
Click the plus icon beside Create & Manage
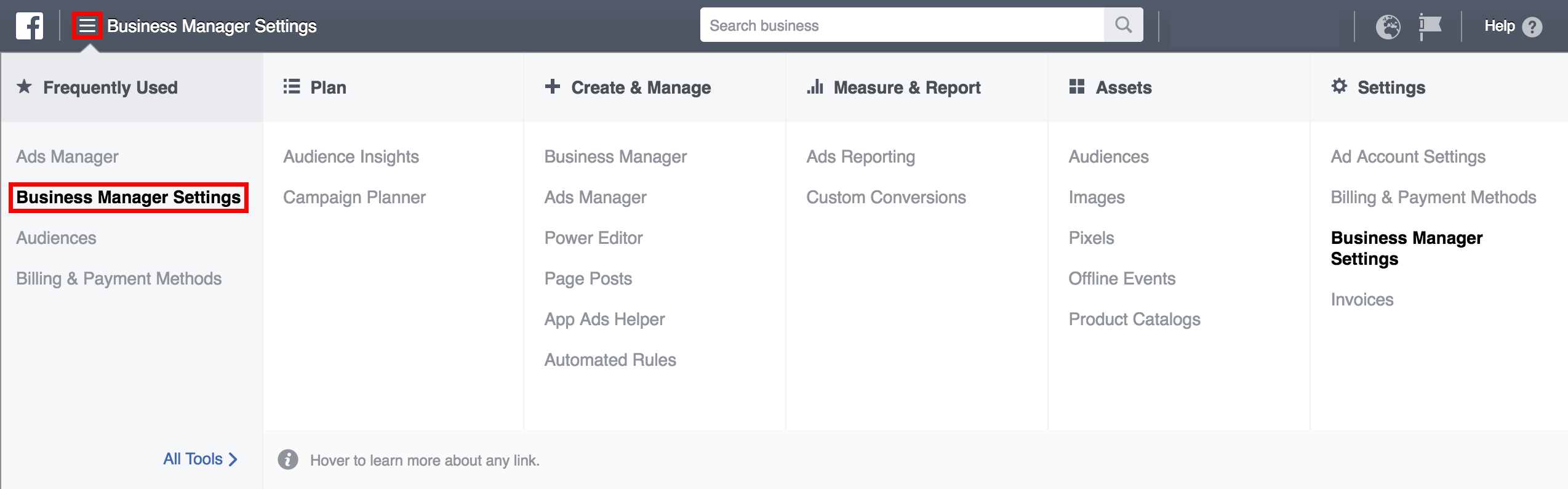pos(552,86)
